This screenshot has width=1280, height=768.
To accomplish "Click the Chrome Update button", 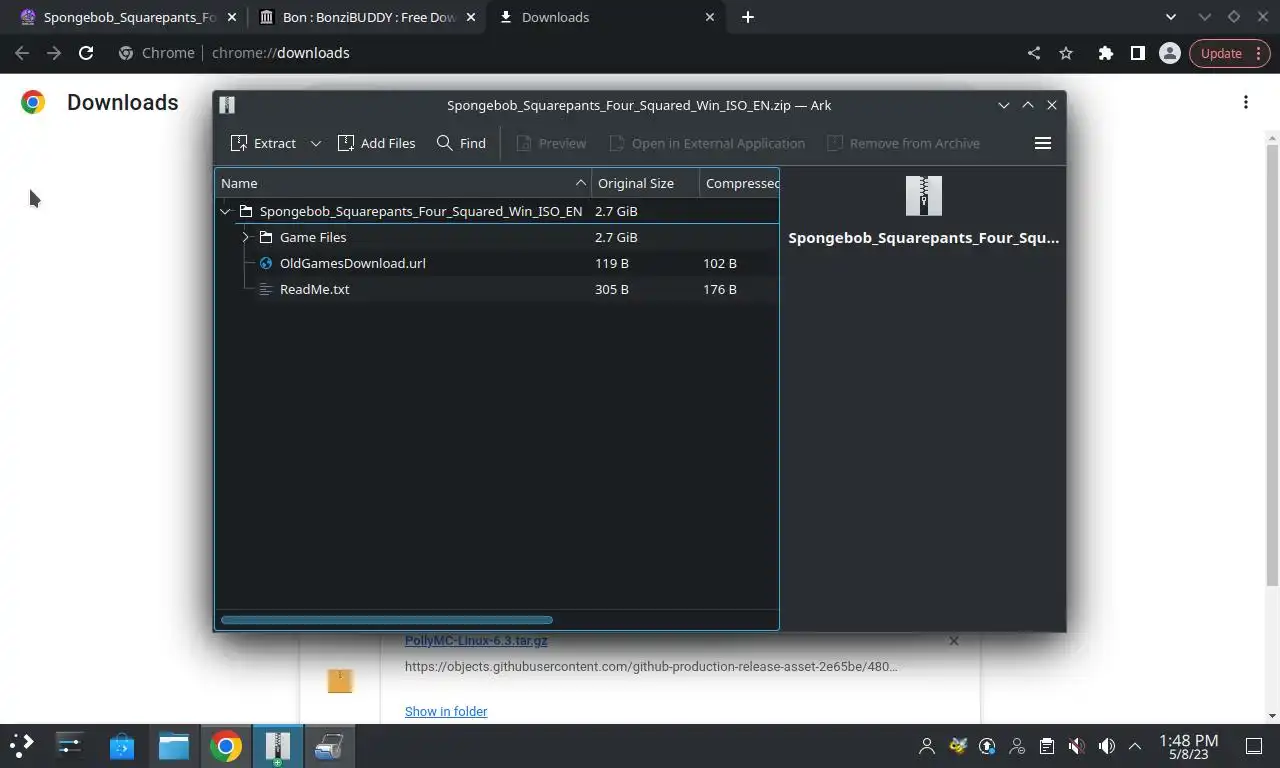I will (x=1230, y=53).
